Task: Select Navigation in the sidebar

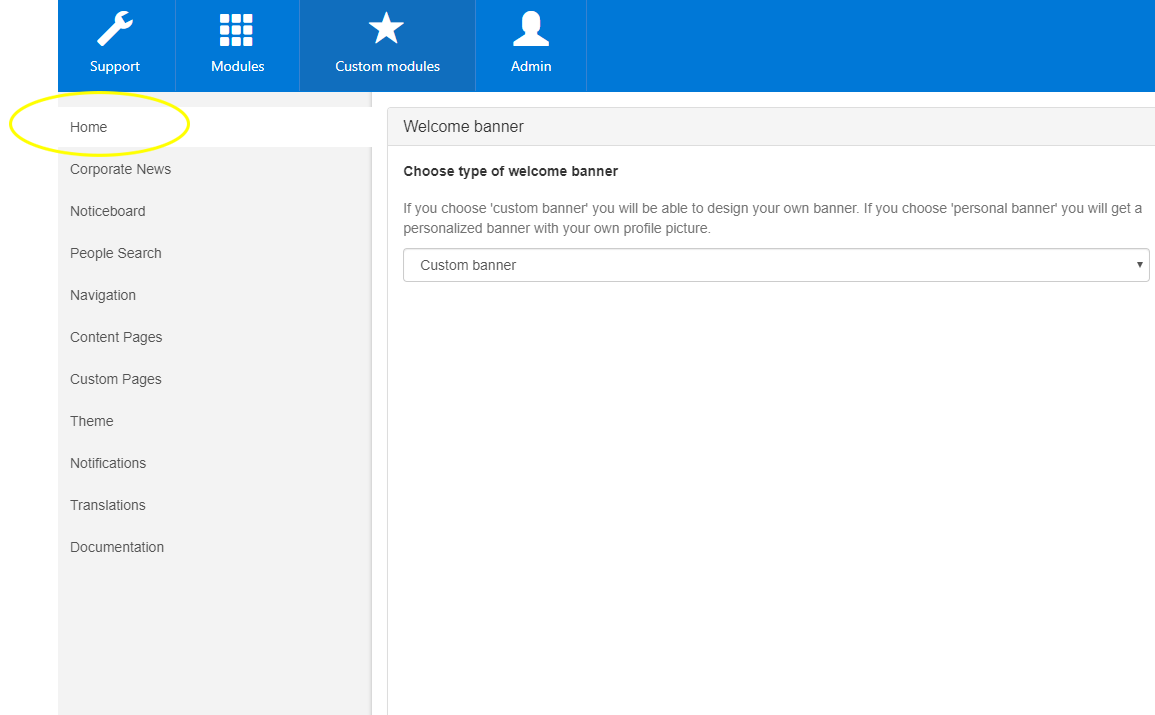Action: 103,295
